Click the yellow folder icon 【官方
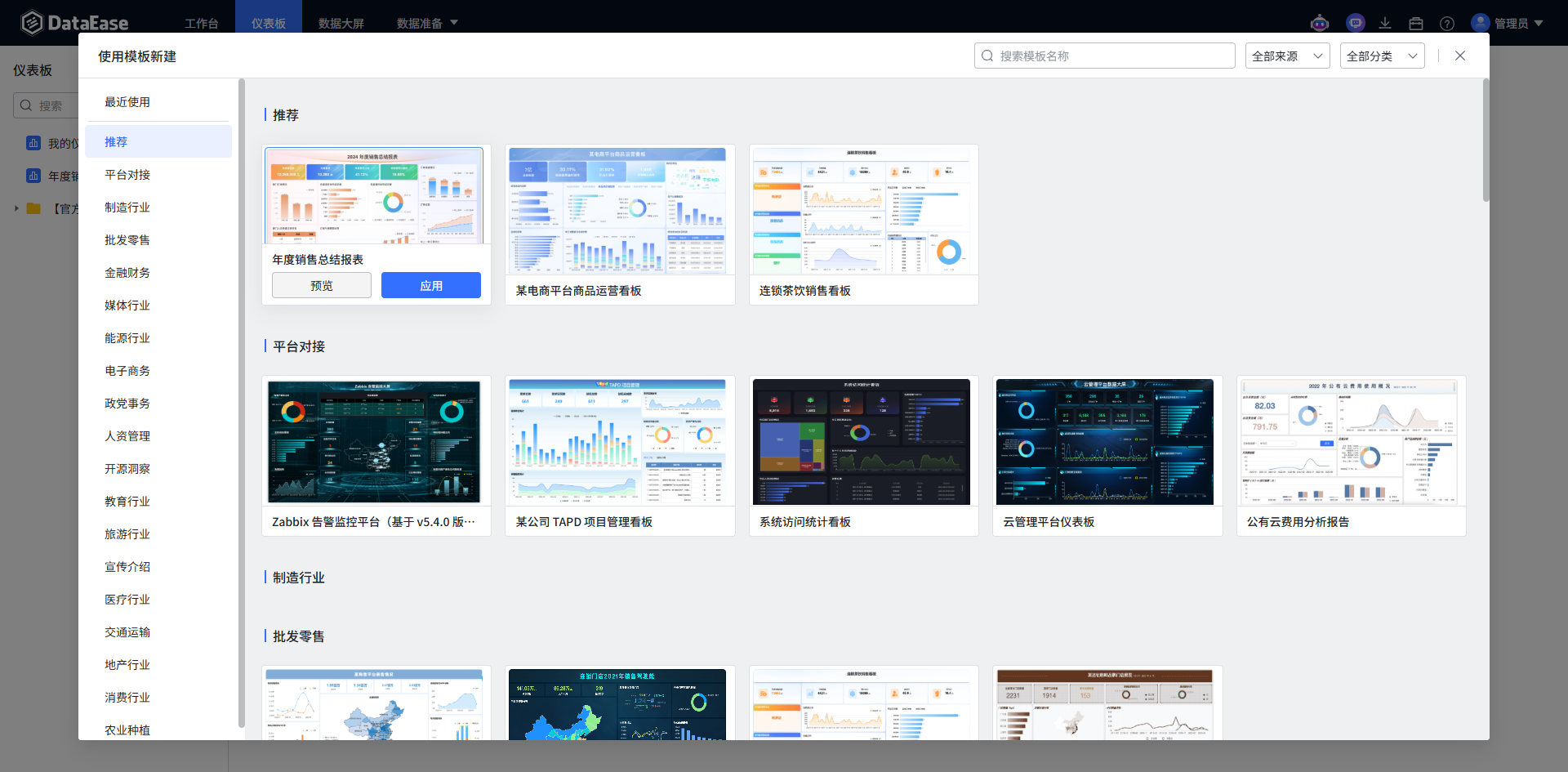Viewport: 1568px width, 772px height. coord(33,208)
